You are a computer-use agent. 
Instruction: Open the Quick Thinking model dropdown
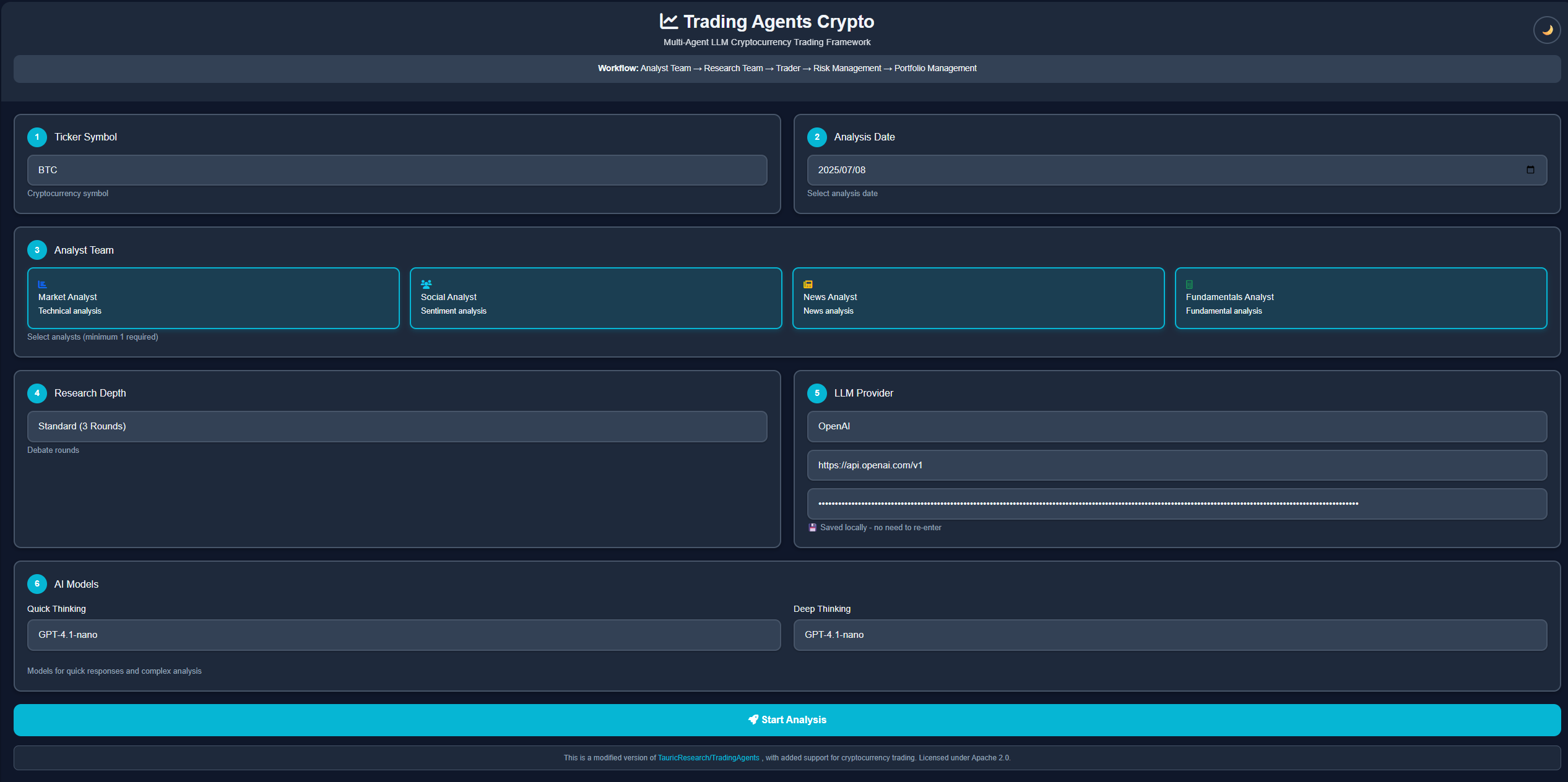tap(404, 635)
